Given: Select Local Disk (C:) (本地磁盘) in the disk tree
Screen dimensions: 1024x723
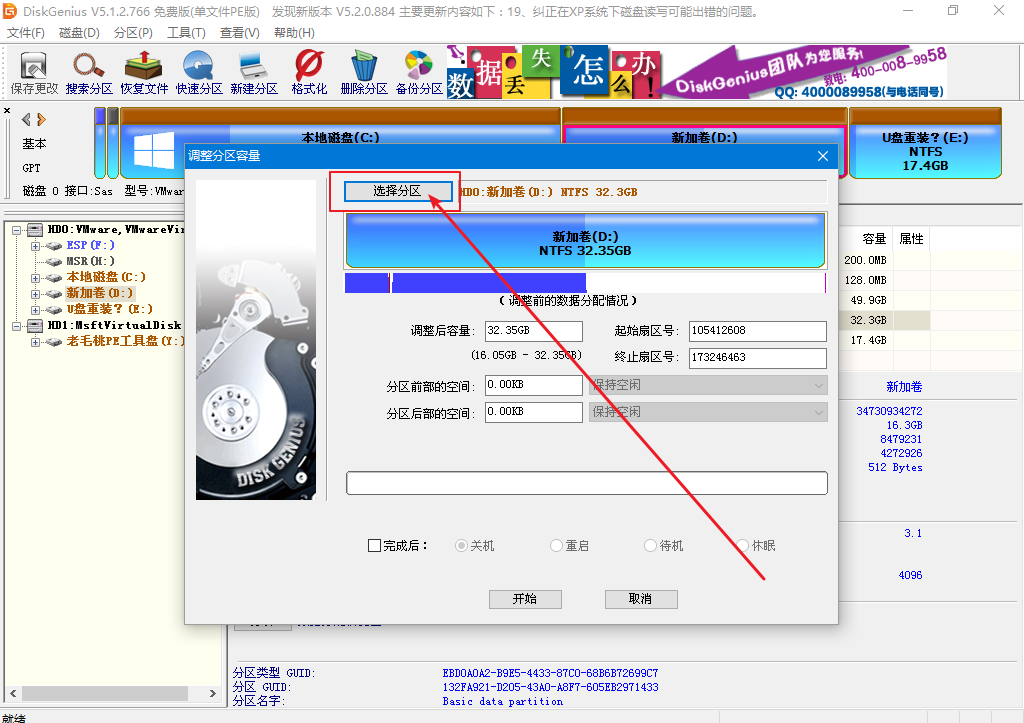Looking at the screenshot, I should pos(106,278).
